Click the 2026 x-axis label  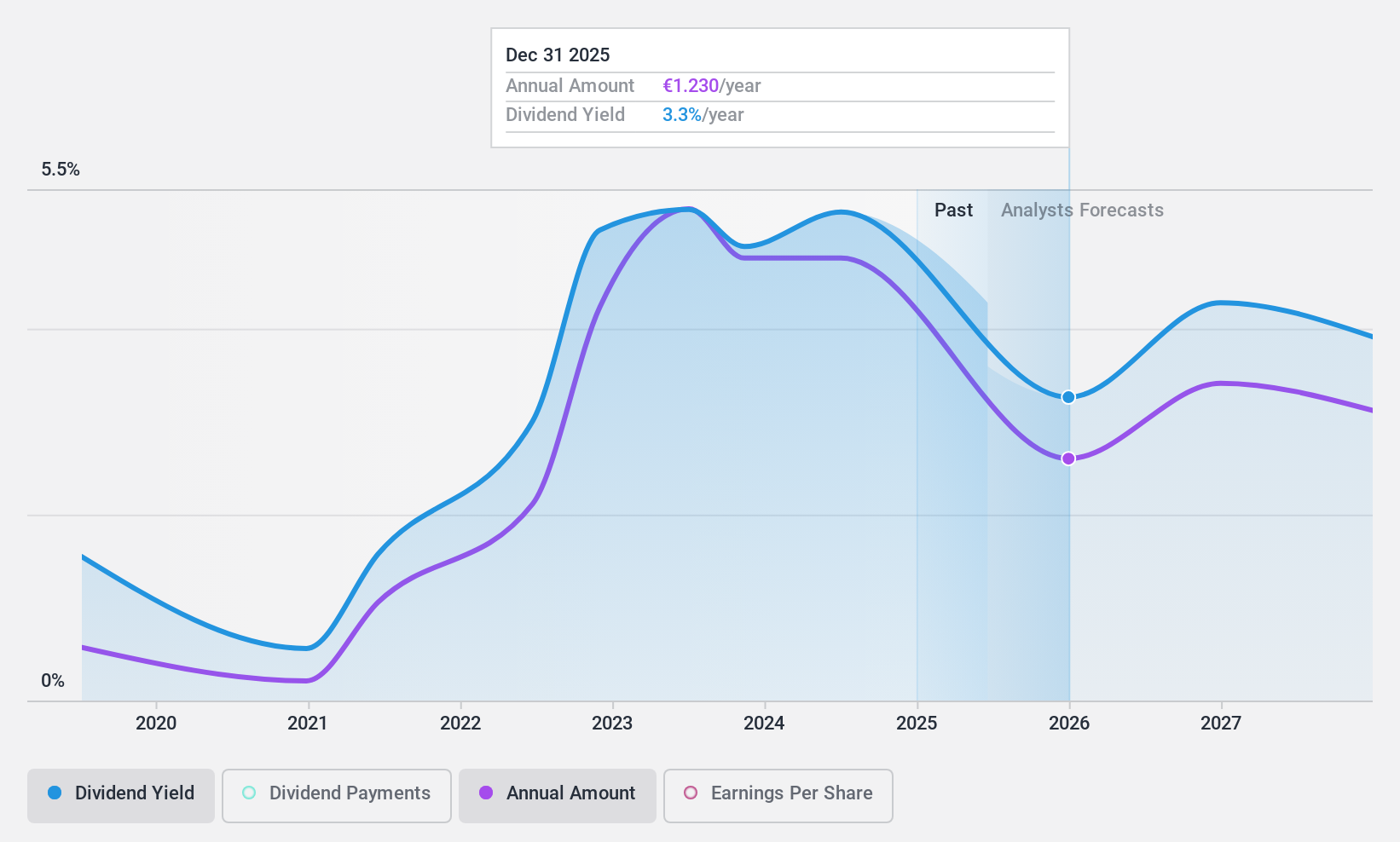point(1069,724)
